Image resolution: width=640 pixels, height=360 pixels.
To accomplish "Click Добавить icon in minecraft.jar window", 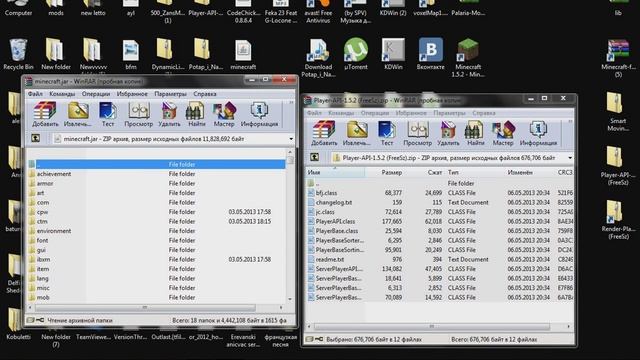I will 45,114.
